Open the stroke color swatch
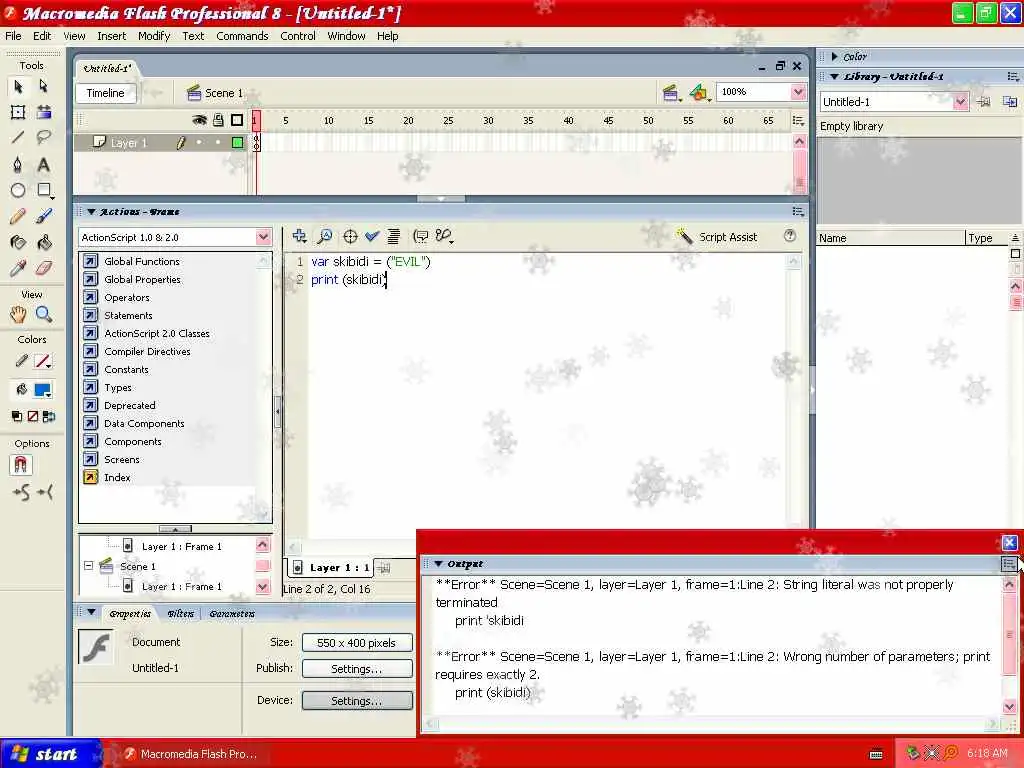Screen dimensions: 1024x768 pyautogui.click(x=43, y=361)
